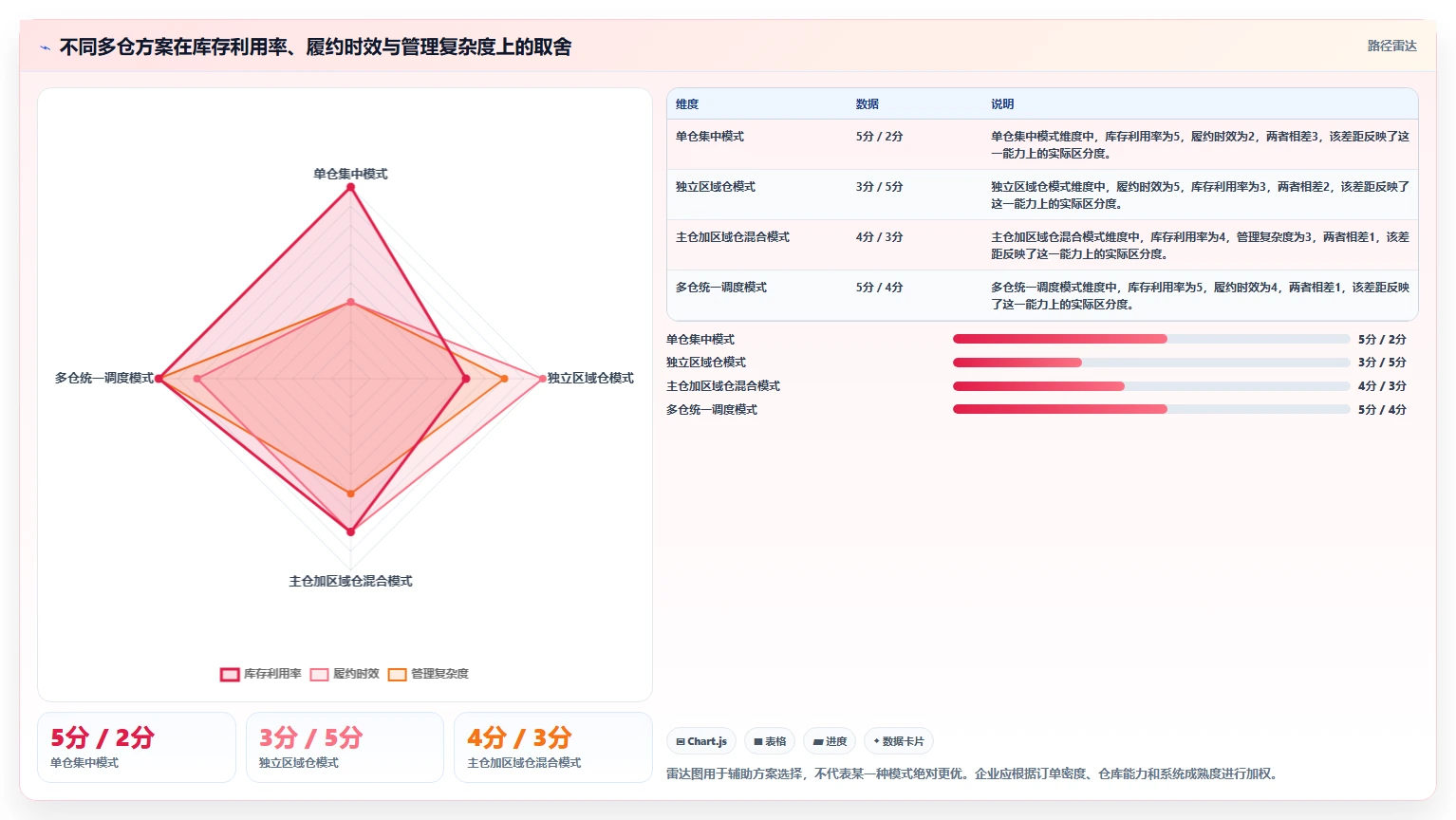Click the 3分 / 5分 value in the table

click(879, 187)
